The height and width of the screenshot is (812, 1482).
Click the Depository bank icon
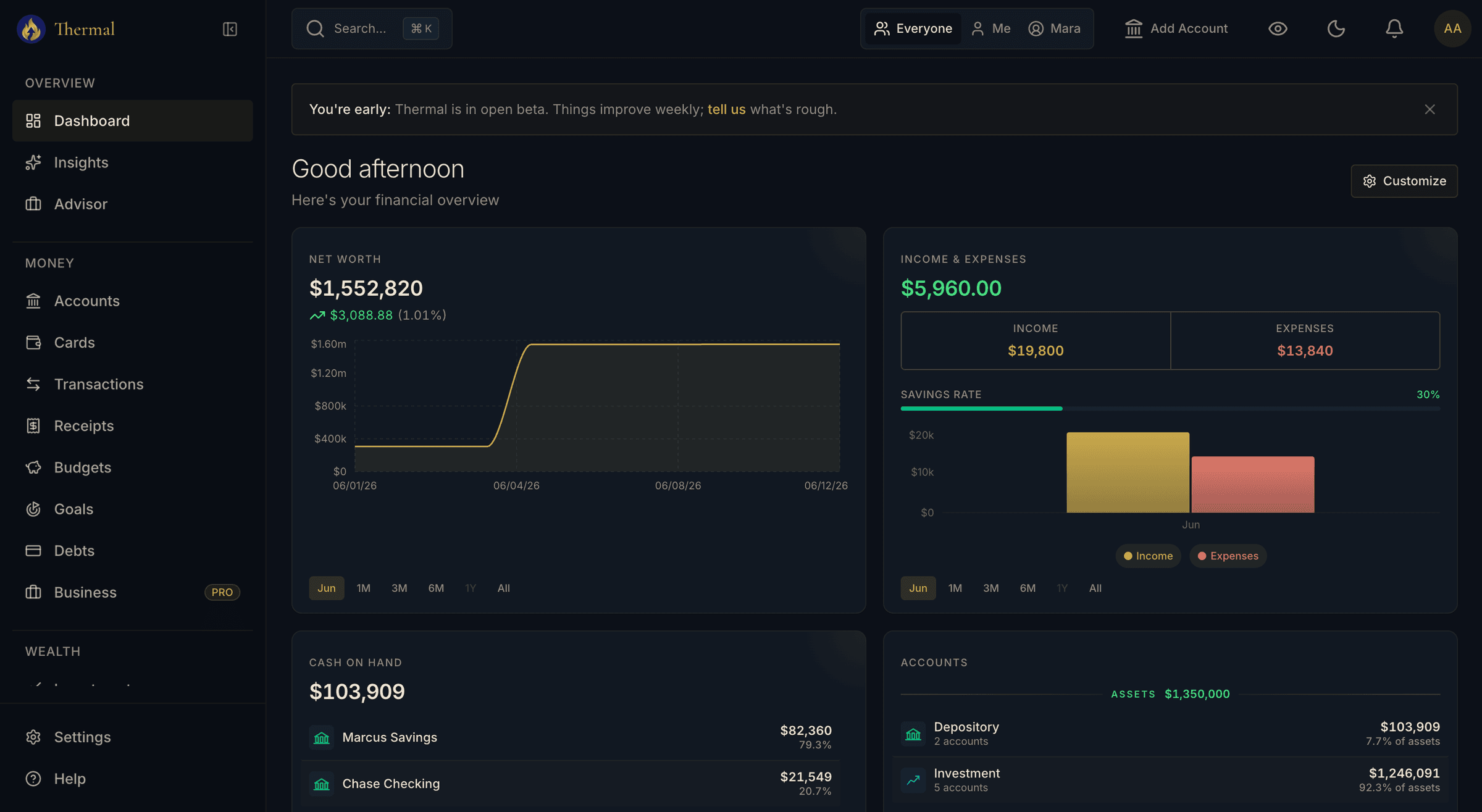[913, 734]
